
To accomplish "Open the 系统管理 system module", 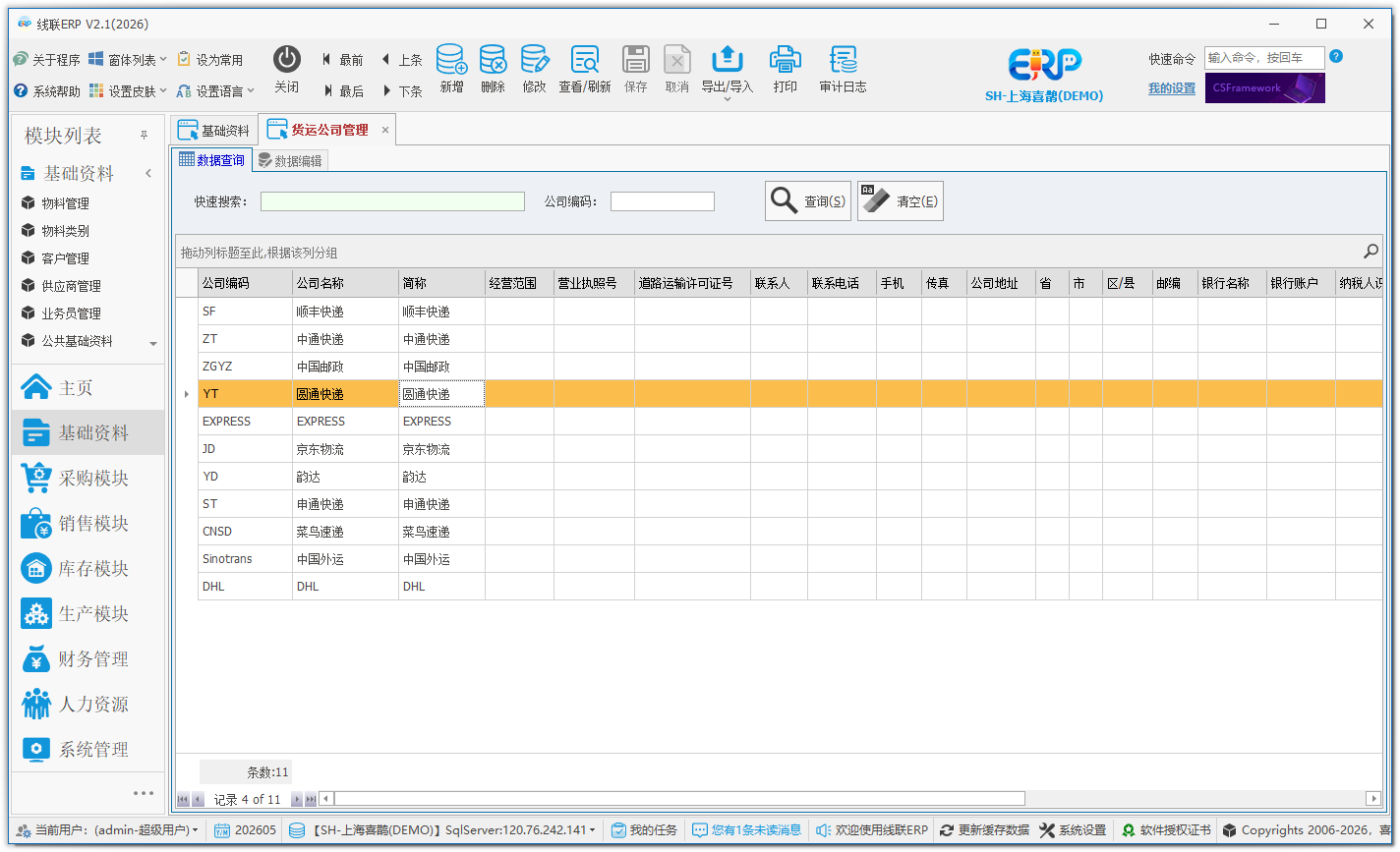I will pyautogui.click(x=87, y=749).
